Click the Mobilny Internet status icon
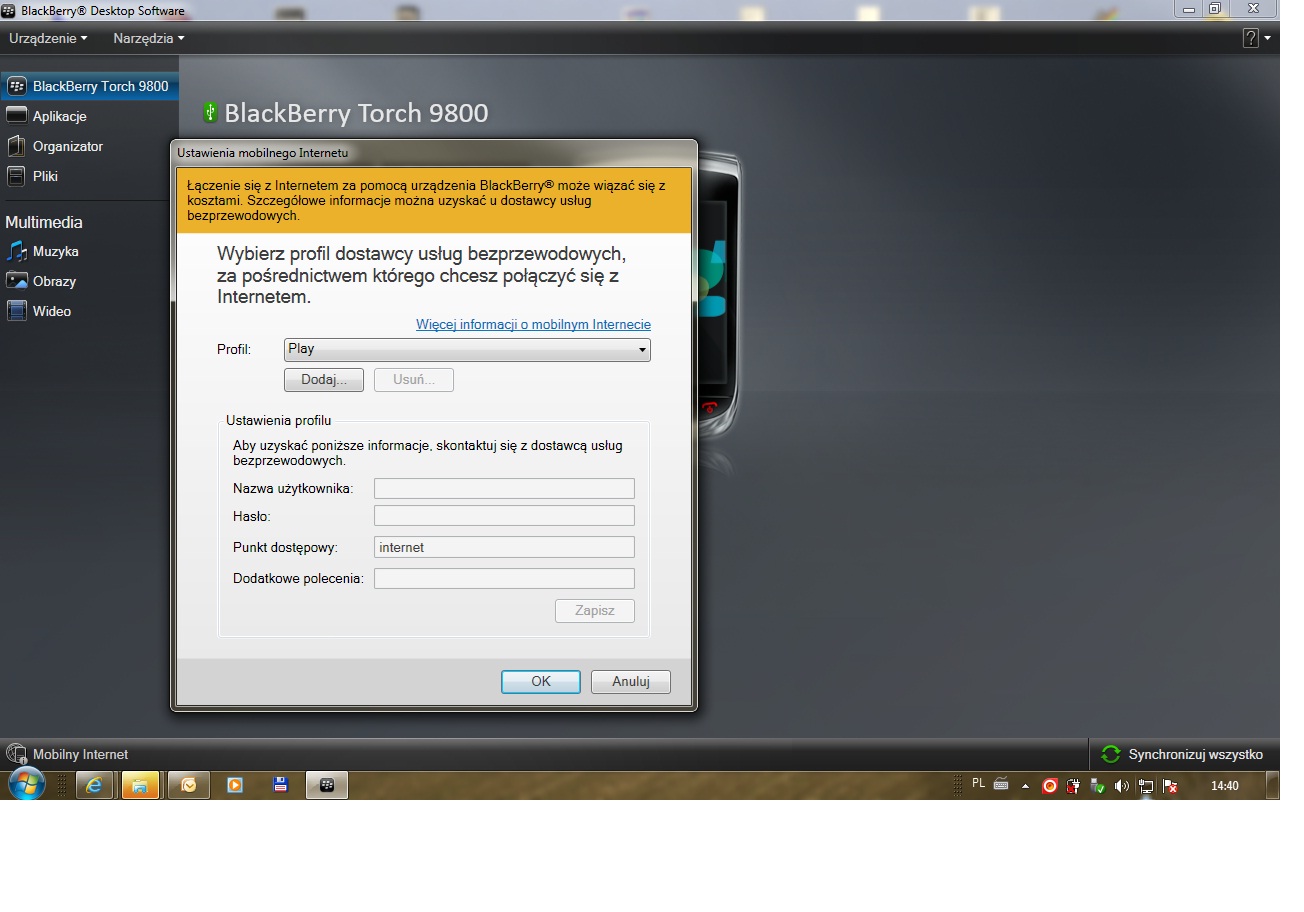This screenshot has width=1304, height=912. click(x=15, y=754)
